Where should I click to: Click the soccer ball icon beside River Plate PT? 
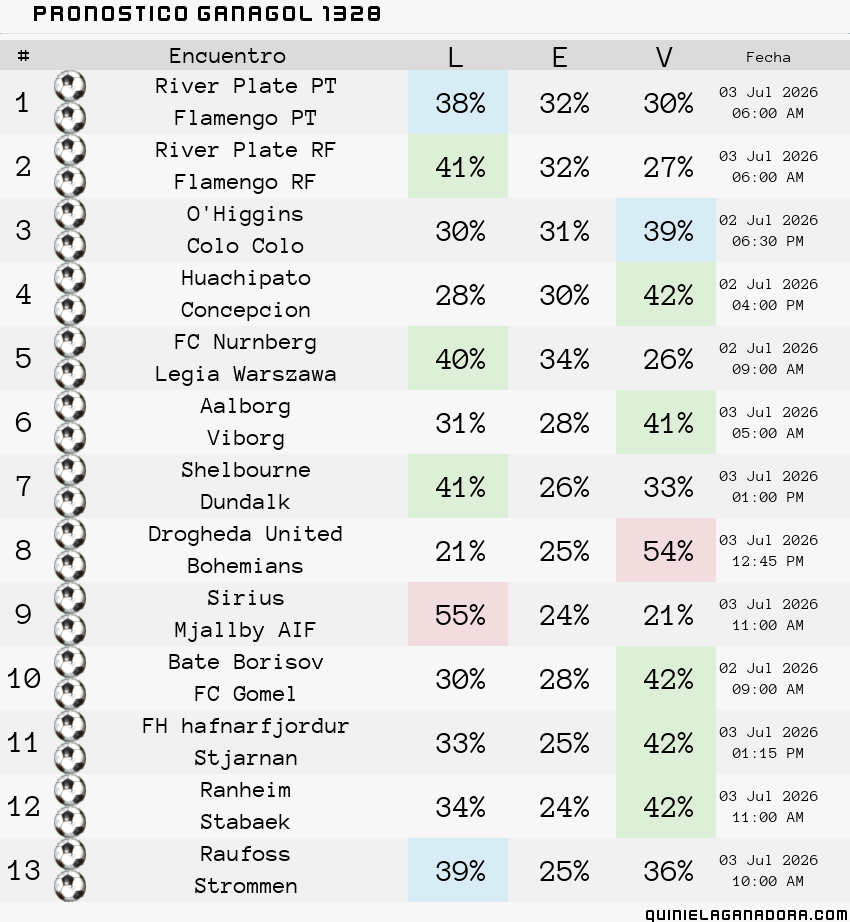pos(70,86)
